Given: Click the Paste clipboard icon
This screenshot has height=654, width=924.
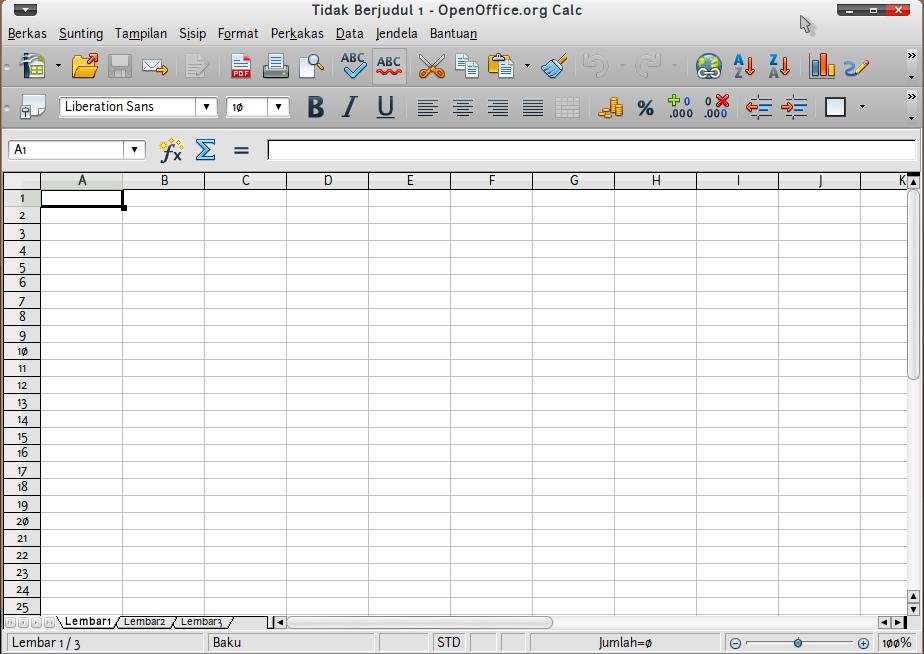Looking at the screenshot, I should coord(501,66).
